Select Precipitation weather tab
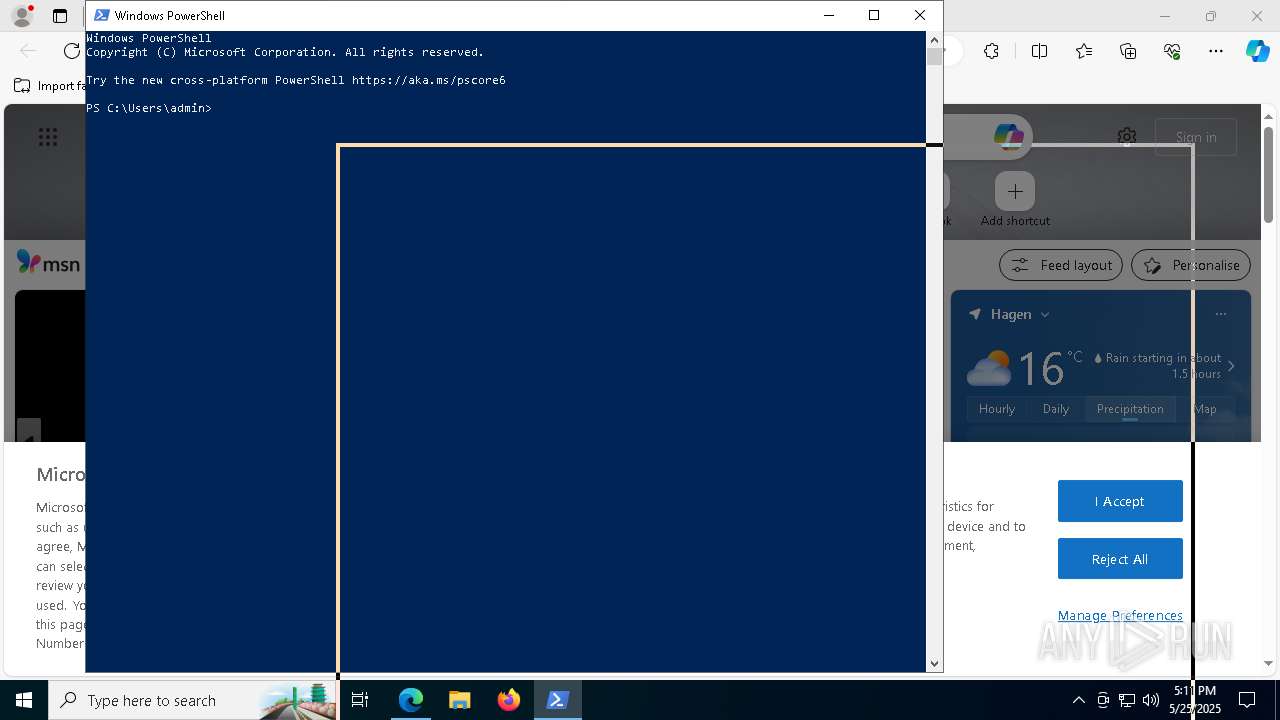This screenshot has width=1280, height=720. [1130, 409]
